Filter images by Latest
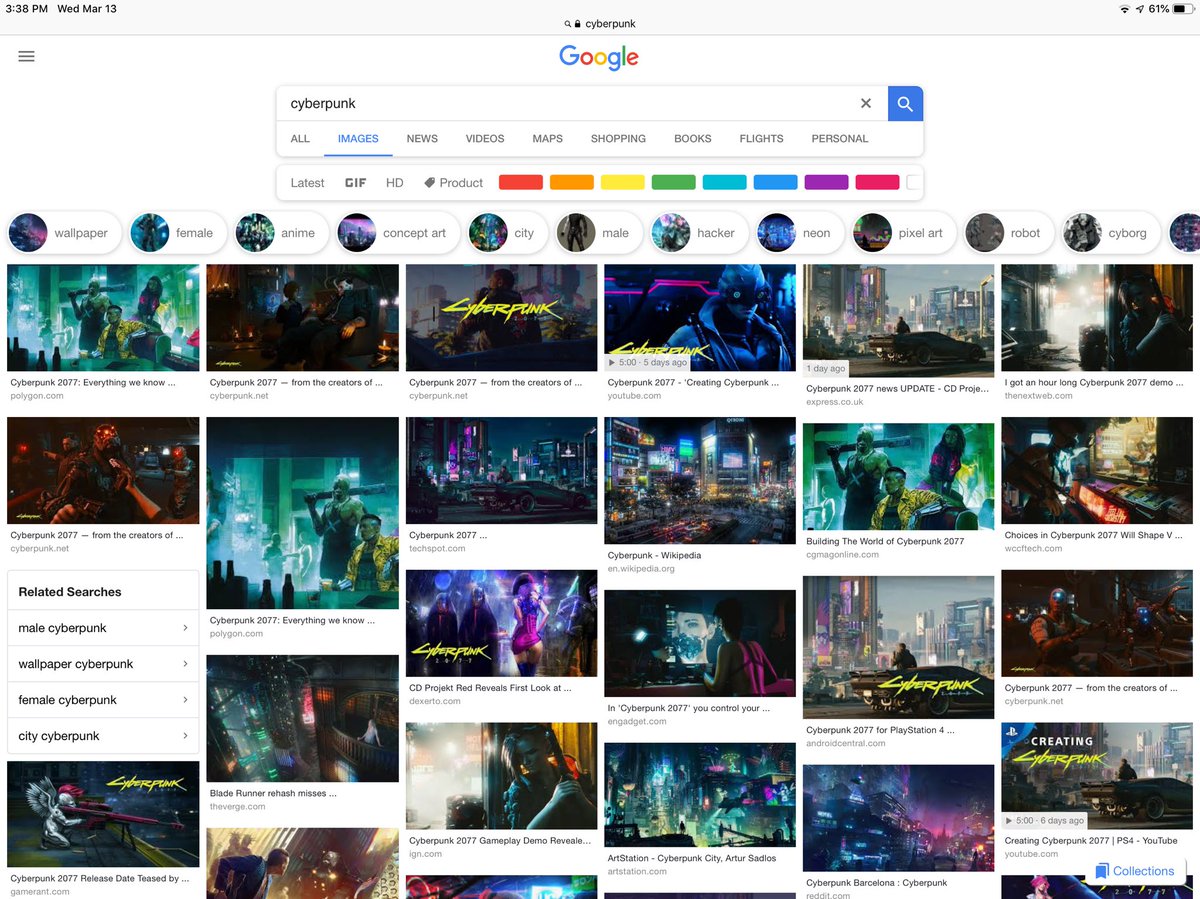Viewport: 1200px width, 899px height. click(x=307, y=183)
